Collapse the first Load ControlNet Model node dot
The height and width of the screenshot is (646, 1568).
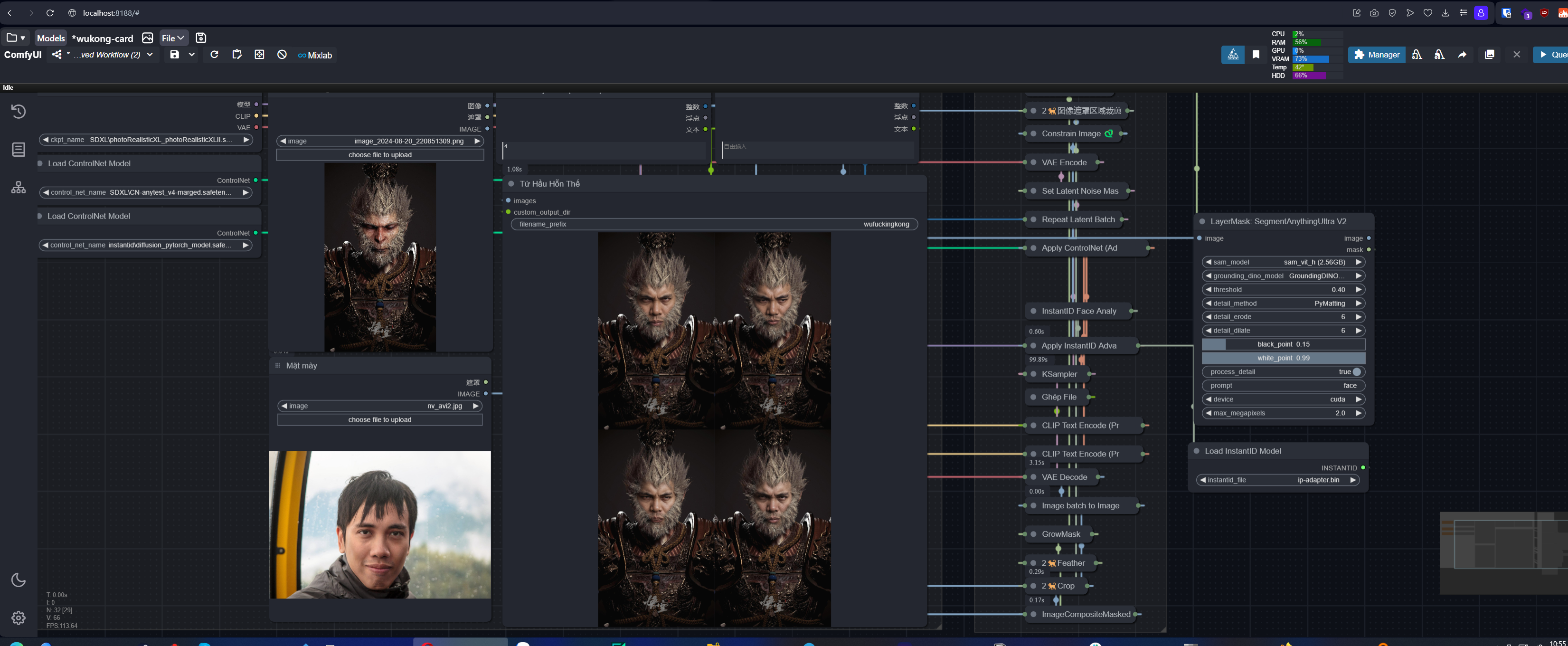pyautogui.click(x=40, y=163)
